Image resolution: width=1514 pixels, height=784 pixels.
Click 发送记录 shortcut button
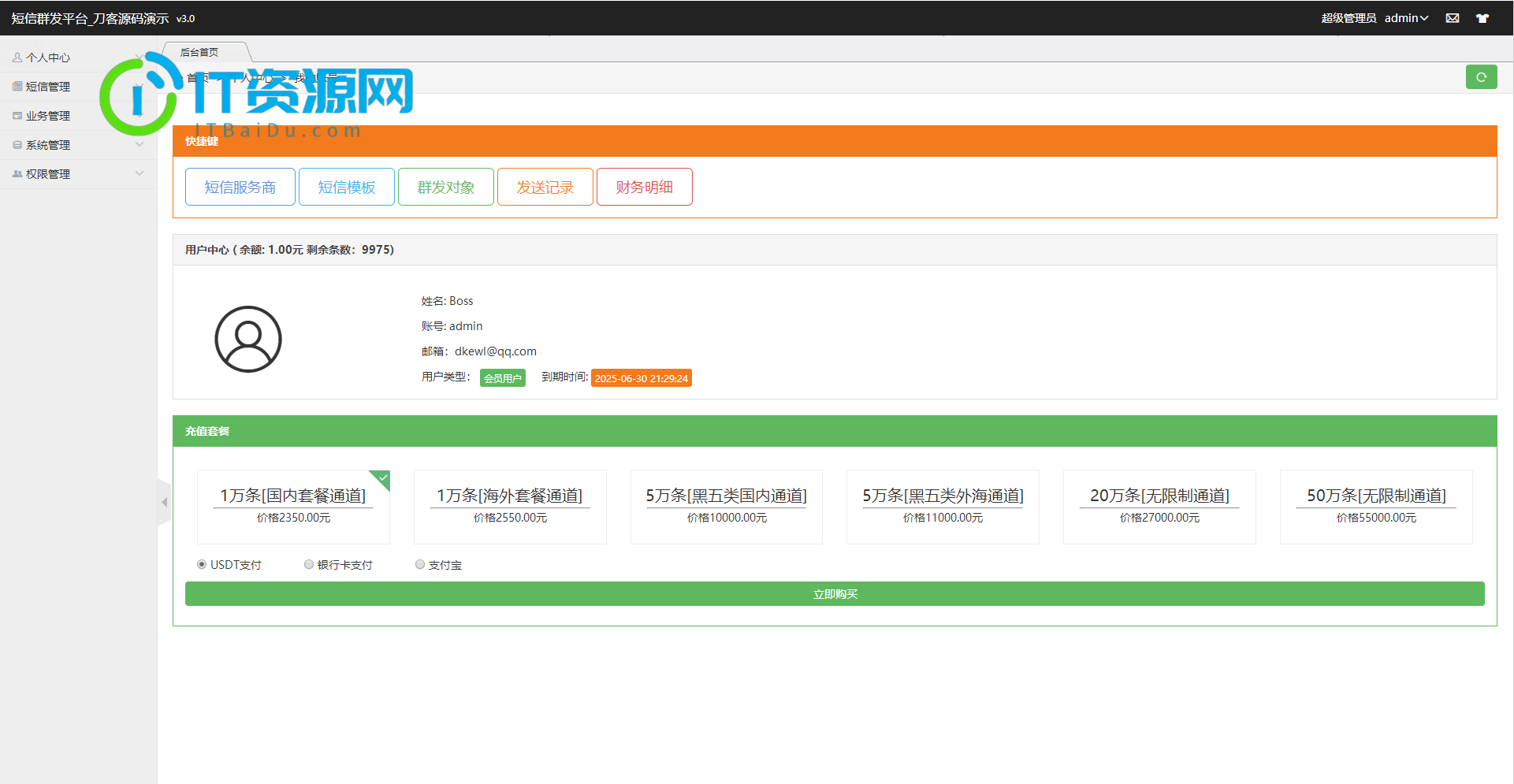point(545,187)
